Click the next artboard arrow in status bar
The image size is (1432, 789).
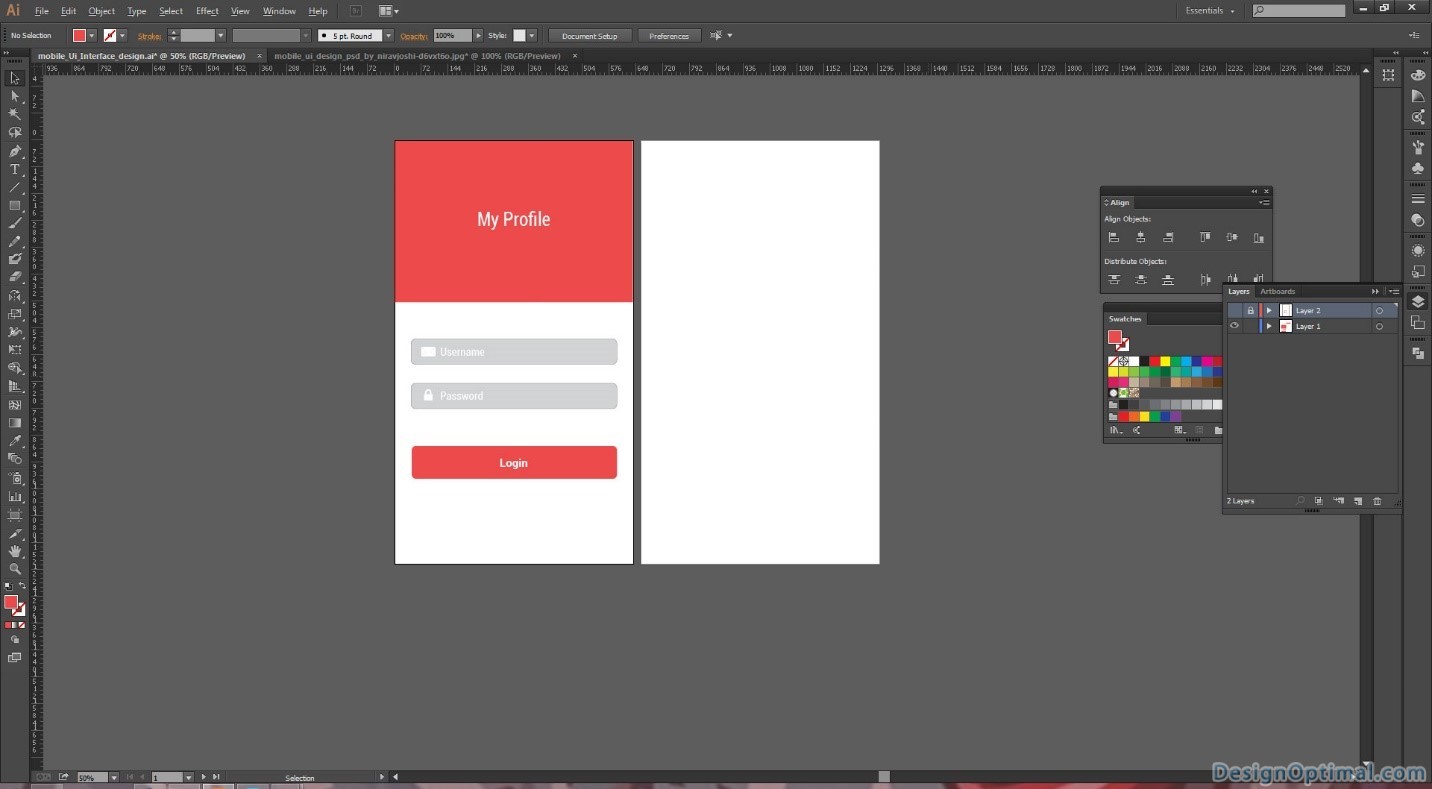tap(204, 777)
